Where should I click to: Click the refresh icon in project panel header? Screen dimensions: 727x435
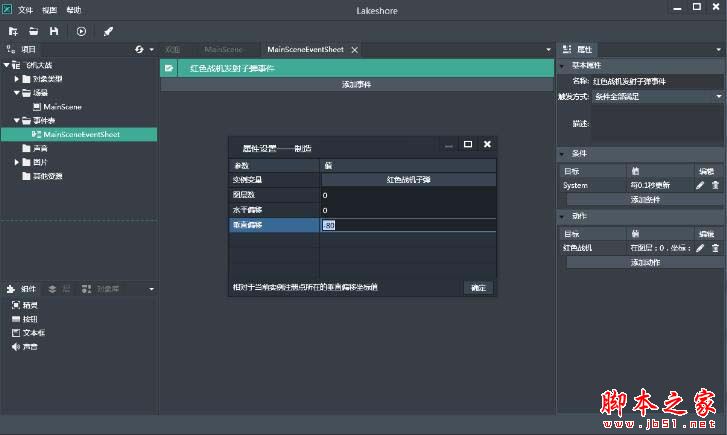[139, 49]
